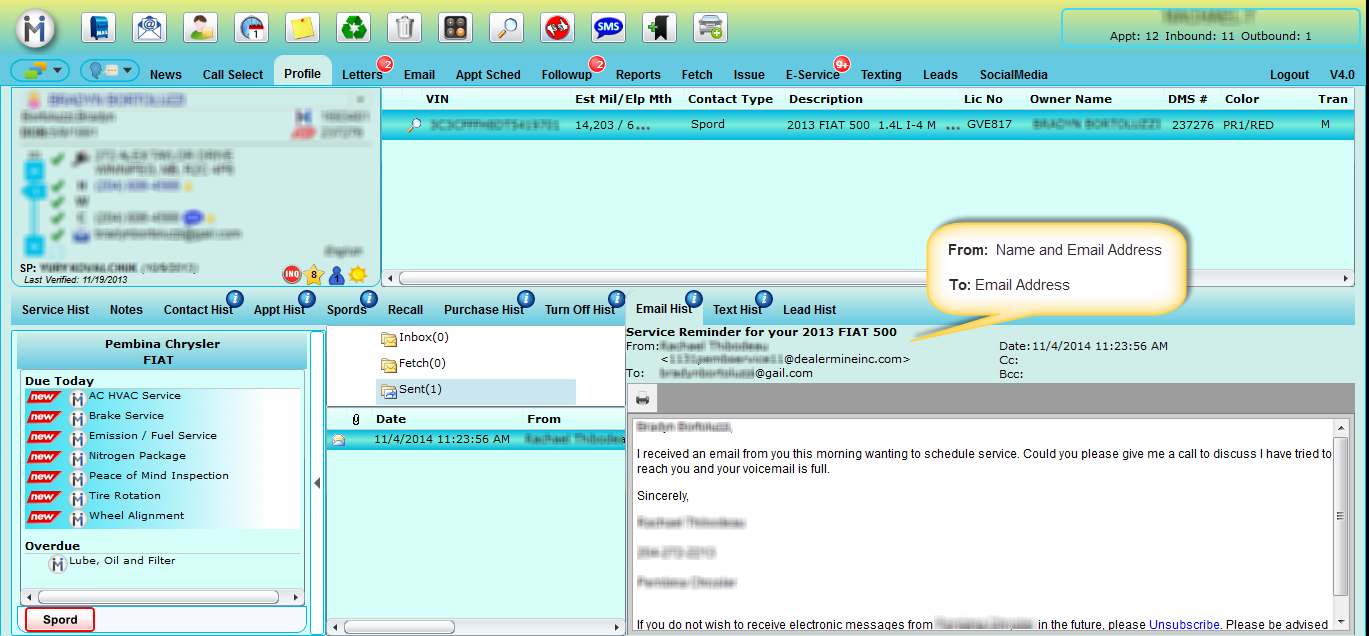Click the trash can toolbar icon
Image resolution: width=1369 pixels, height=636 pixels.
(x=404, y=27)
